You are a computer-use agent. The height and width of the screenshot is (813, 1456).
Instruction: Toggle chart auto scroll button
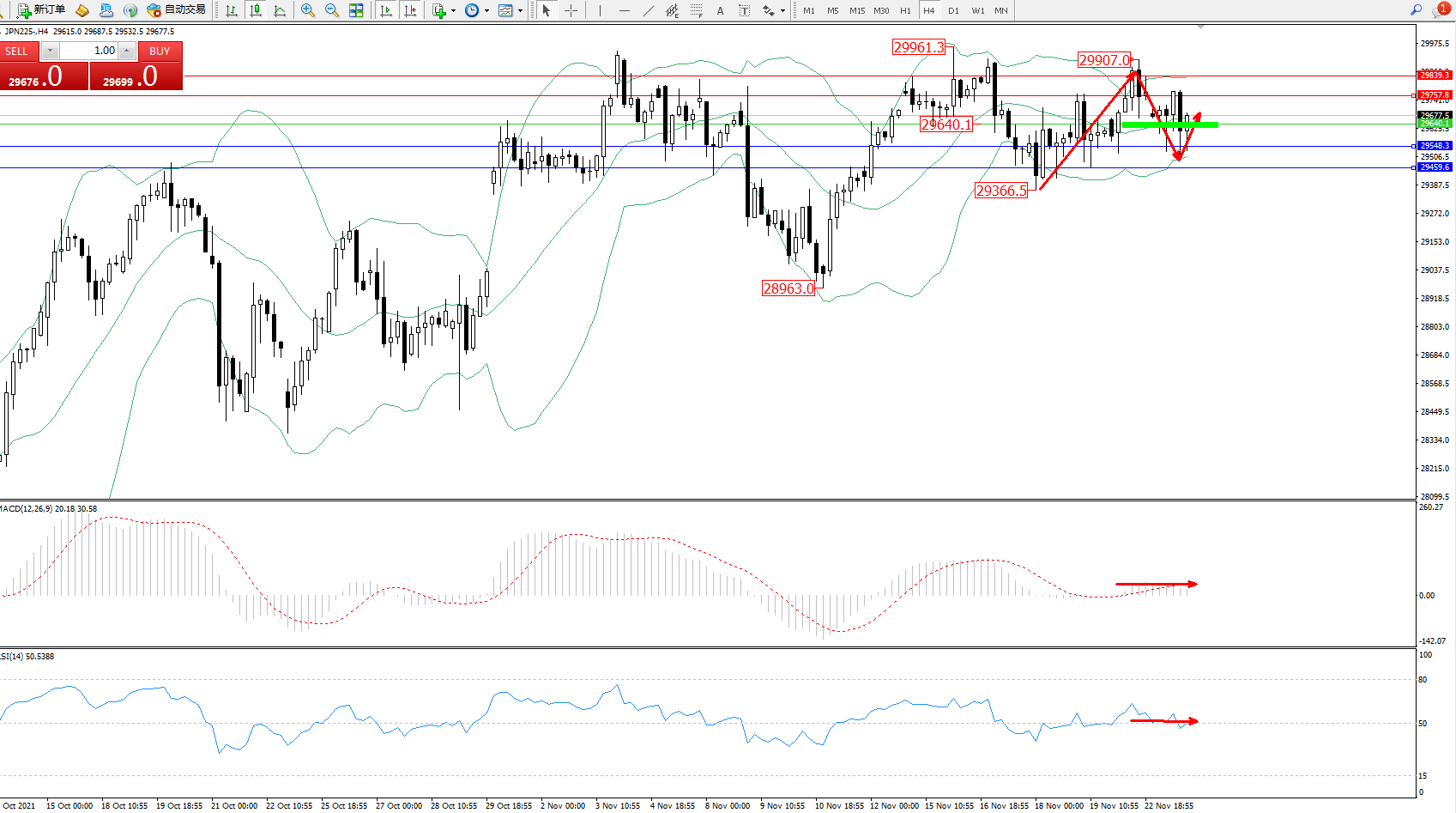[x=386, y=10]
